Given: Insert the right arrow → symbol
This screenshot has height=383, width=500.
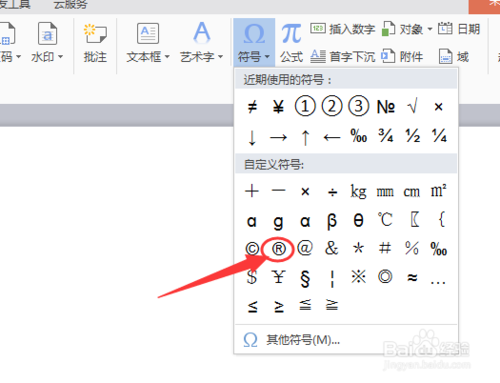Looking at the screenshot, I should [x=278, y=137].
